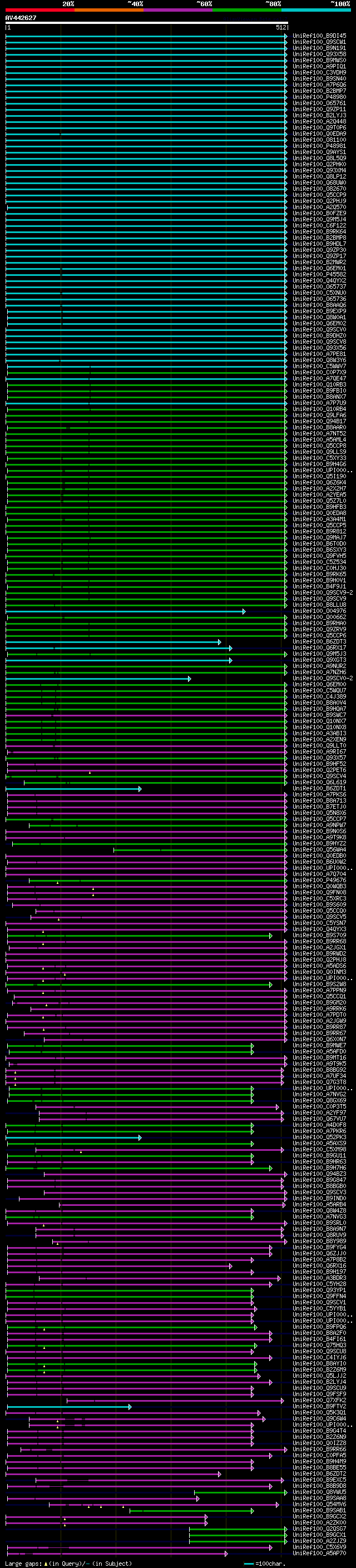Select the UniRef100_A2Q448 label
The image size is (356, 1568).
[x=319, y=122]
